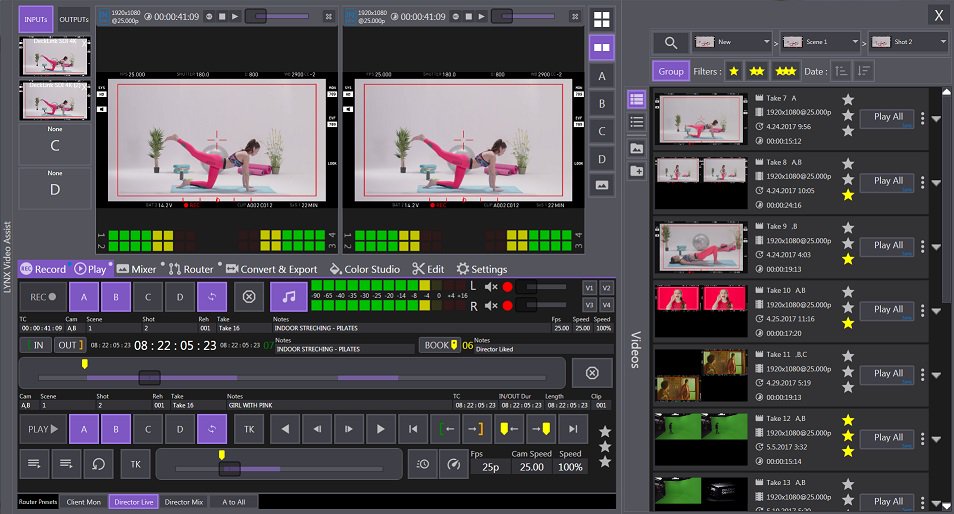Open the Color Studio tab
The width and height of the screenshot is (954, 514).
[x=365, y=269]
